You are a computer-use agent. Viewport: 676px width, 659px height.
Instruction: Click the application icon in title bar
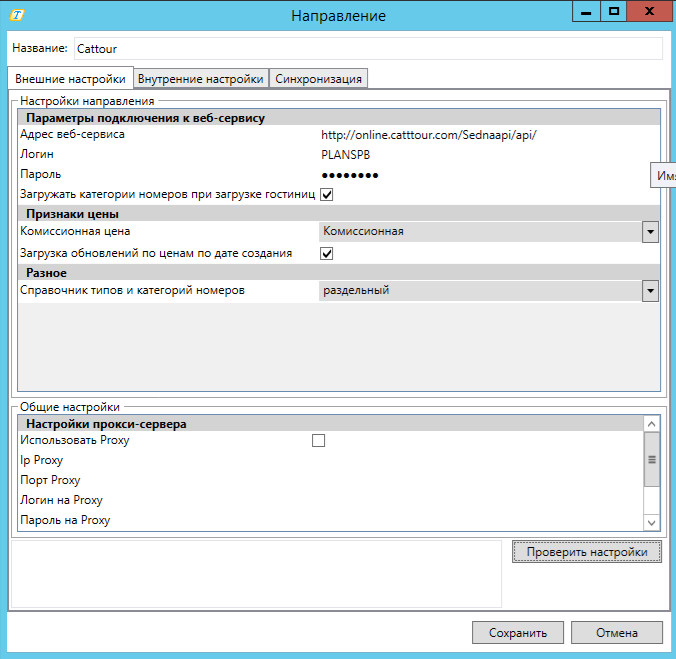[17, 15]
